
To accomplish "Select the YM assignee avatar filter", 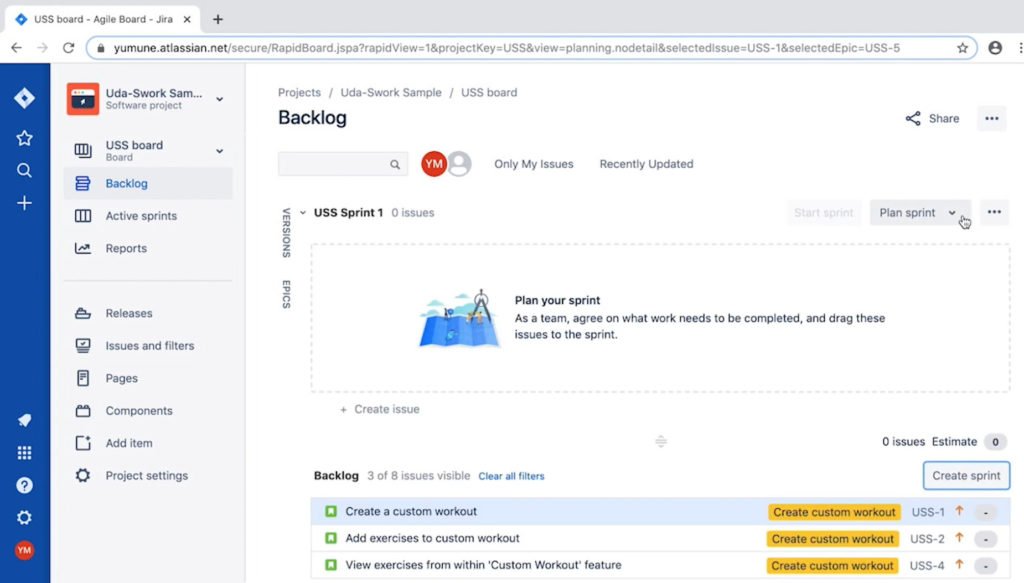I will tap(434, 164).
